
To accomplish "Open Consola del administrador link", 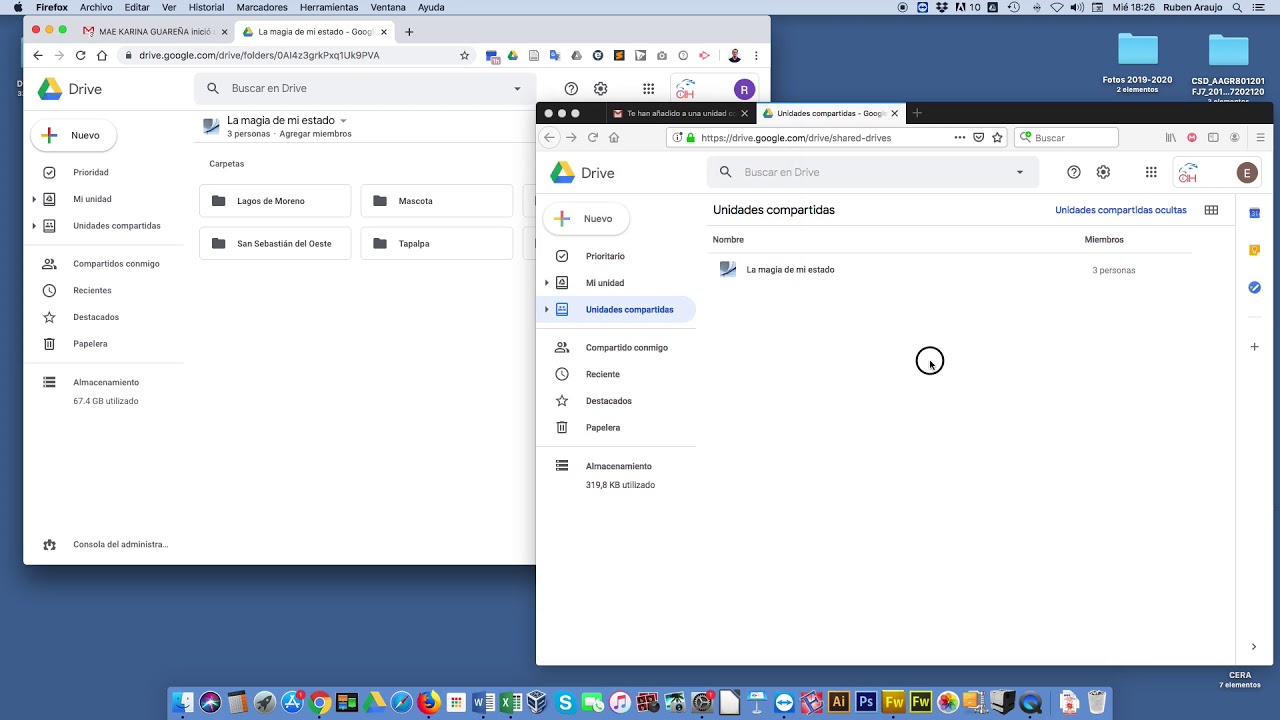I will coord(120,545).
